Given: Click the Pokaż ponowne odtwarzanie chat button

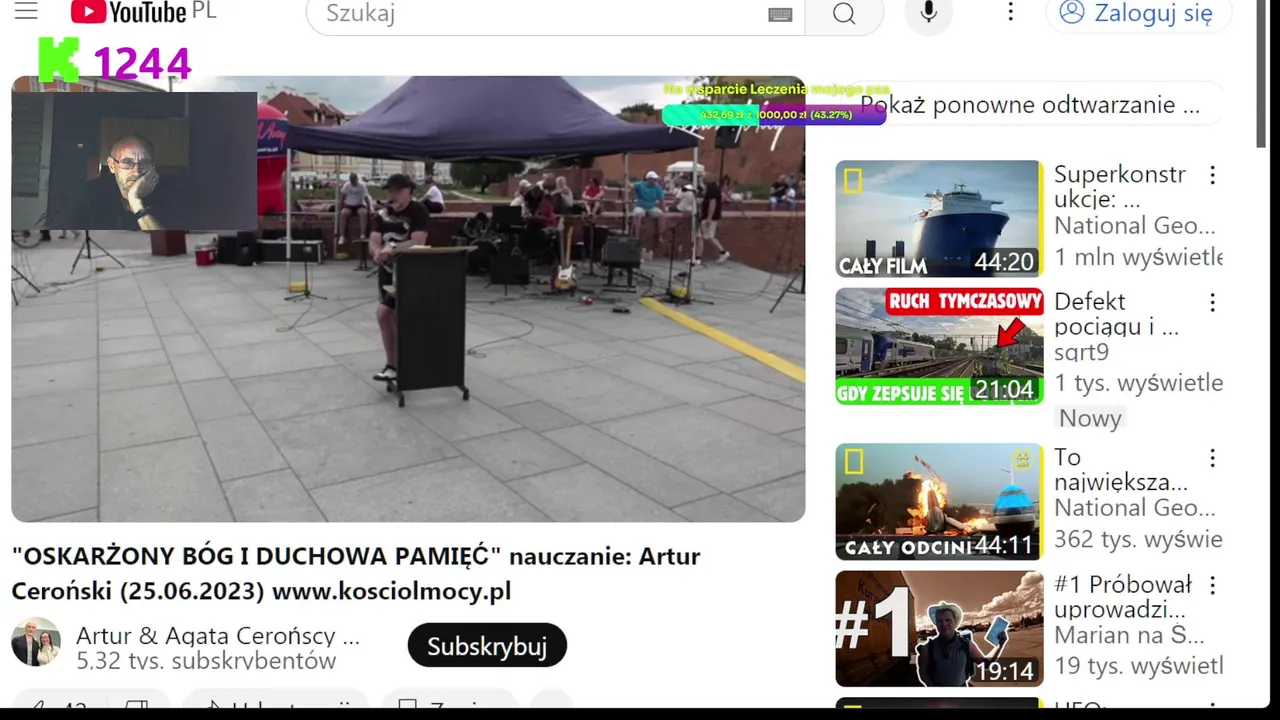Looking at the screenshot, I should click(x=1030, y=105).
